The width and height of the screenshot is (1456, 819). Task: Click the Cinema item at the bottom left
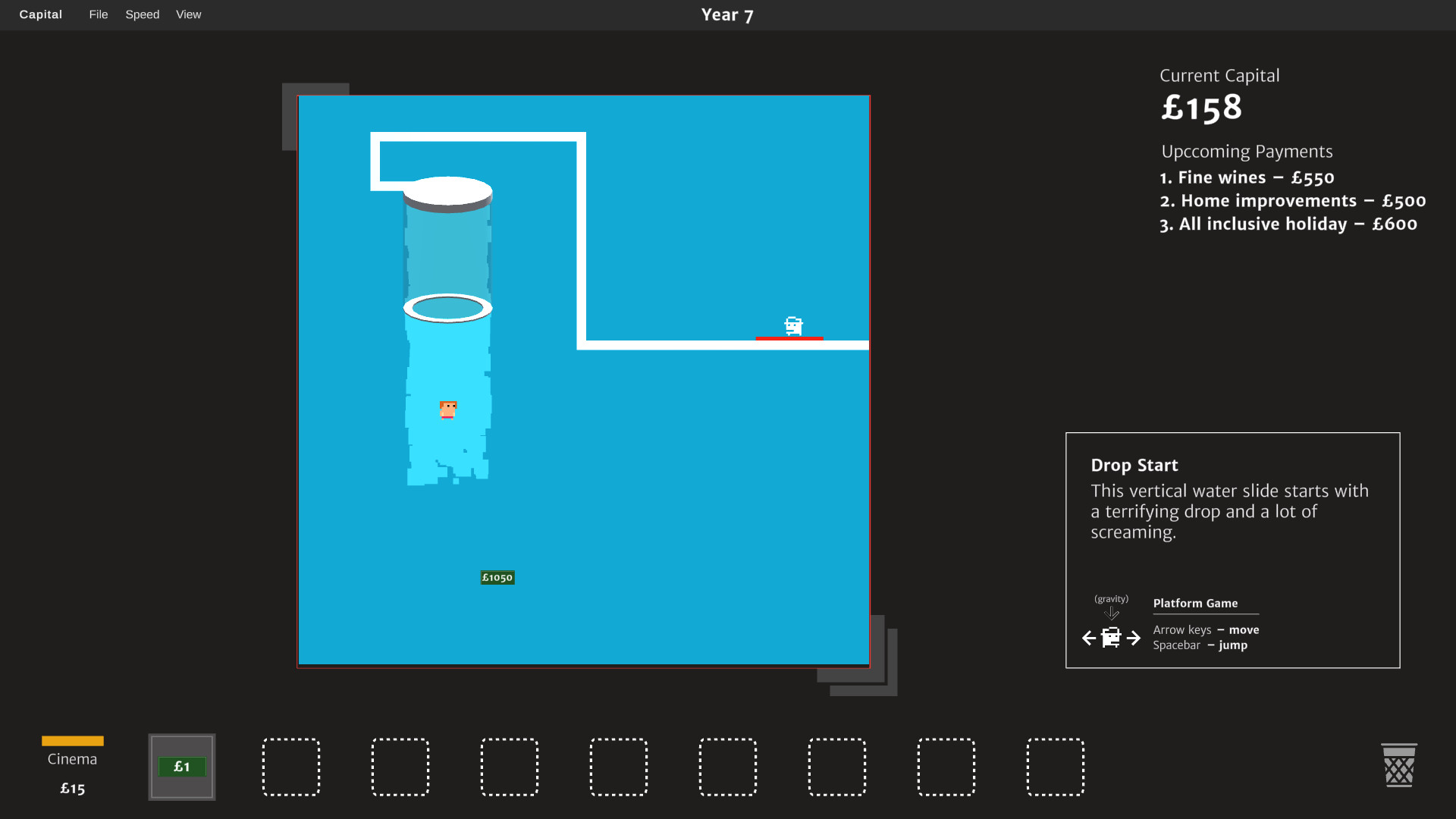click(x=71, y=759)
